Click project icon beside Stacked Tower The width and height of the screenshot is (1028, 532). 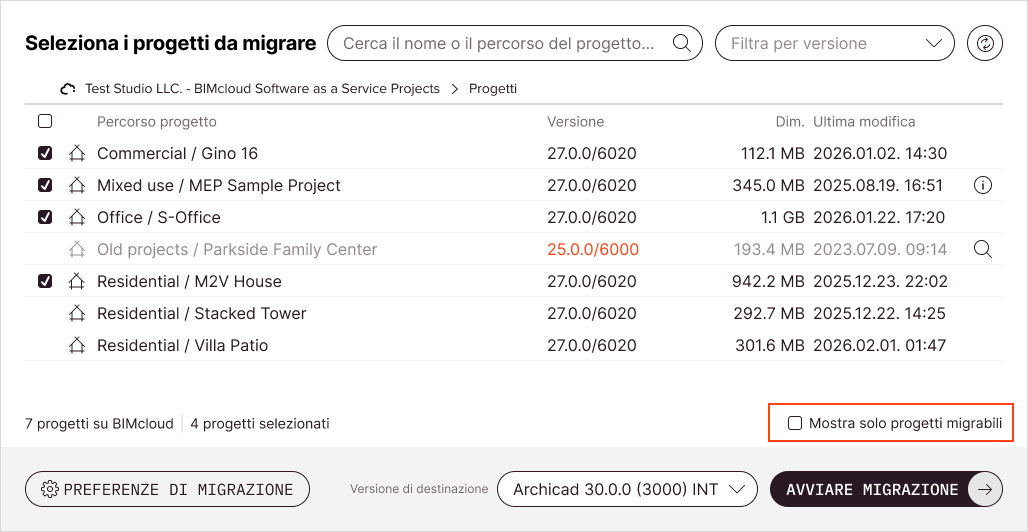click(x=77, y=314)
